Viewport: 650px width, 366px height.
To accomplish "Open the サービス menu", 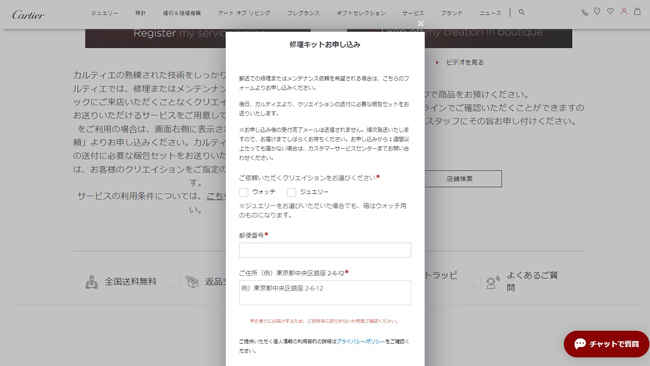I will [413, 13].
